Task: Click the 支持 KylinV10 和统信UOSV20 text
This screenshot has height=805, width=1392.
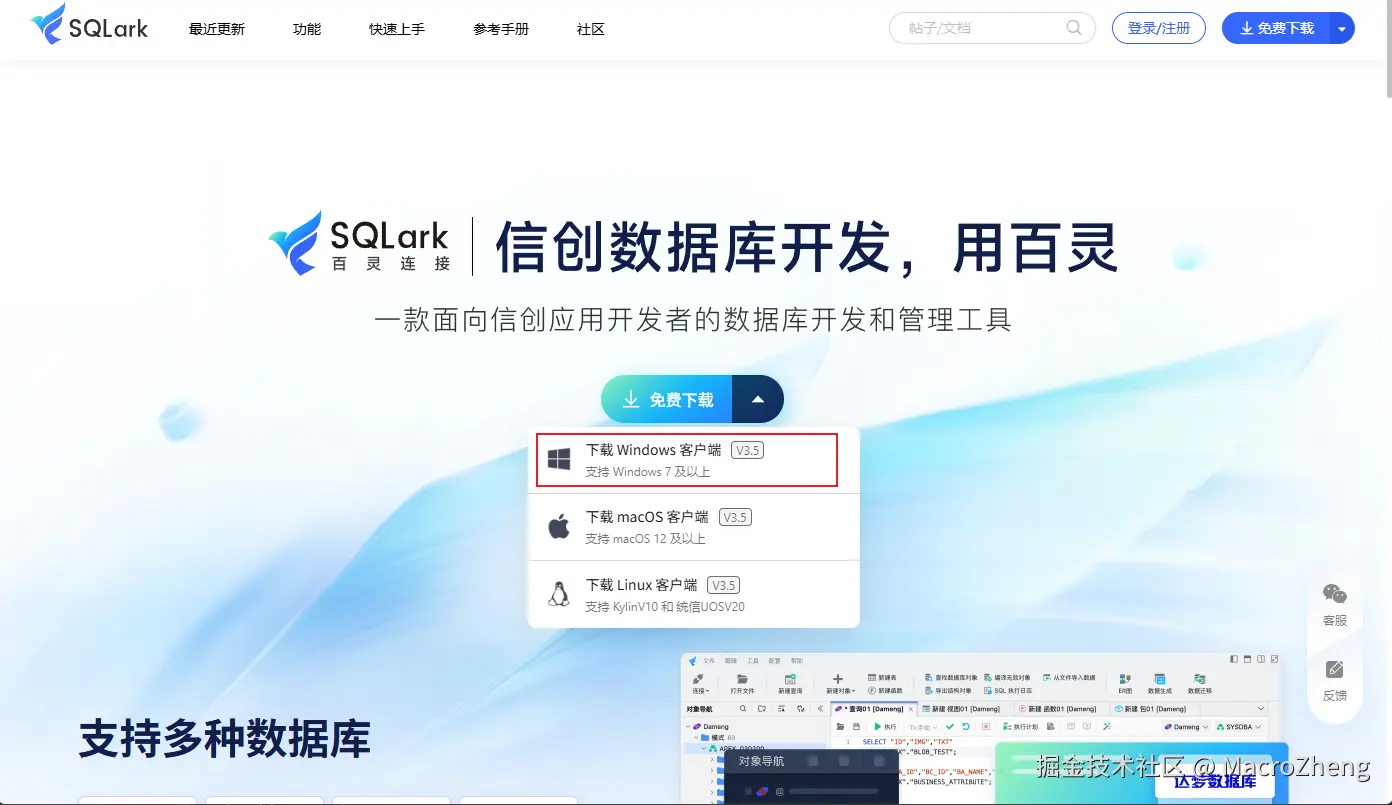Action: [665, 606]
